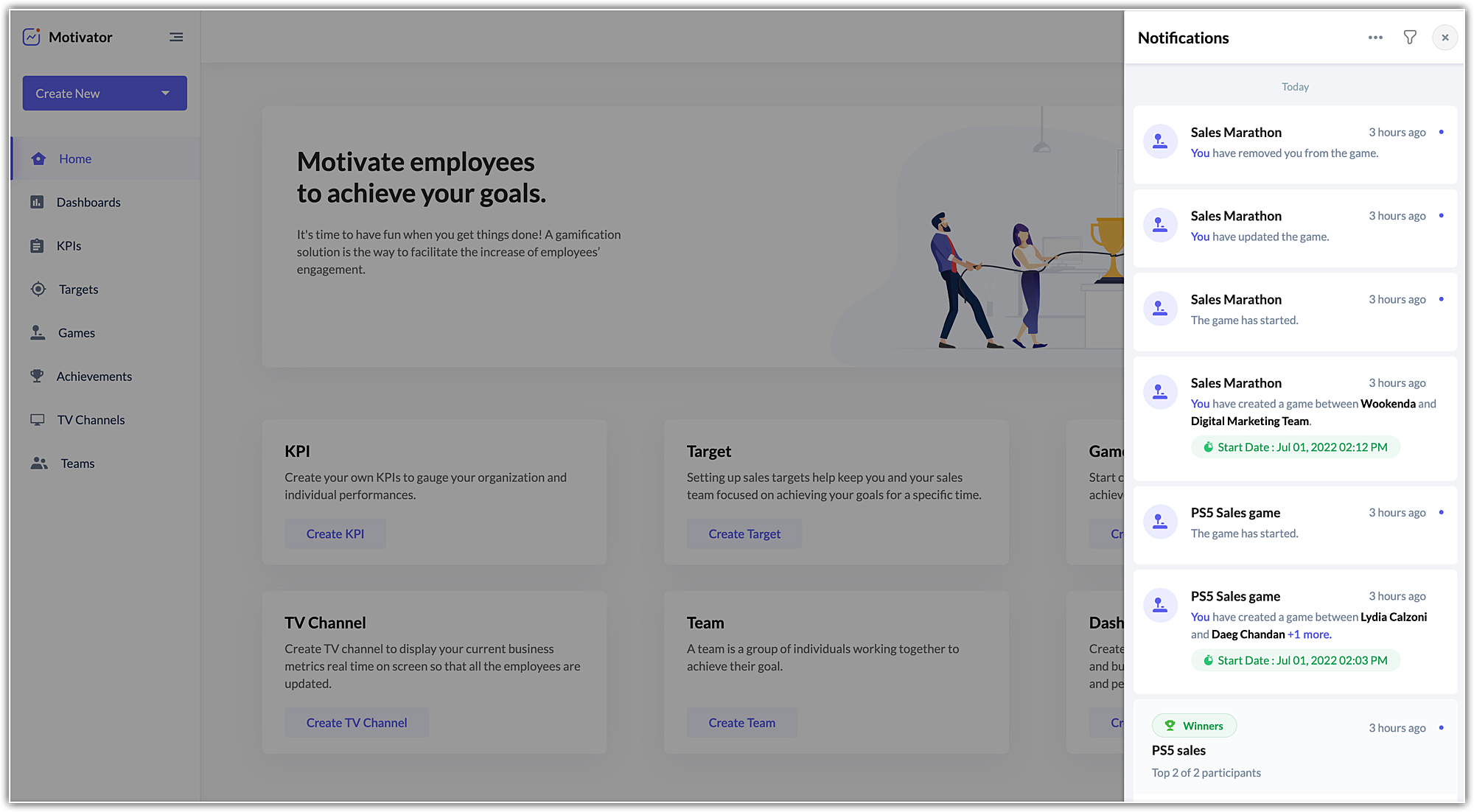Toggle unread dot on first Sales Marathon notification
The height and width of the screenshot is (812, 1474).
click(1441, 133)
